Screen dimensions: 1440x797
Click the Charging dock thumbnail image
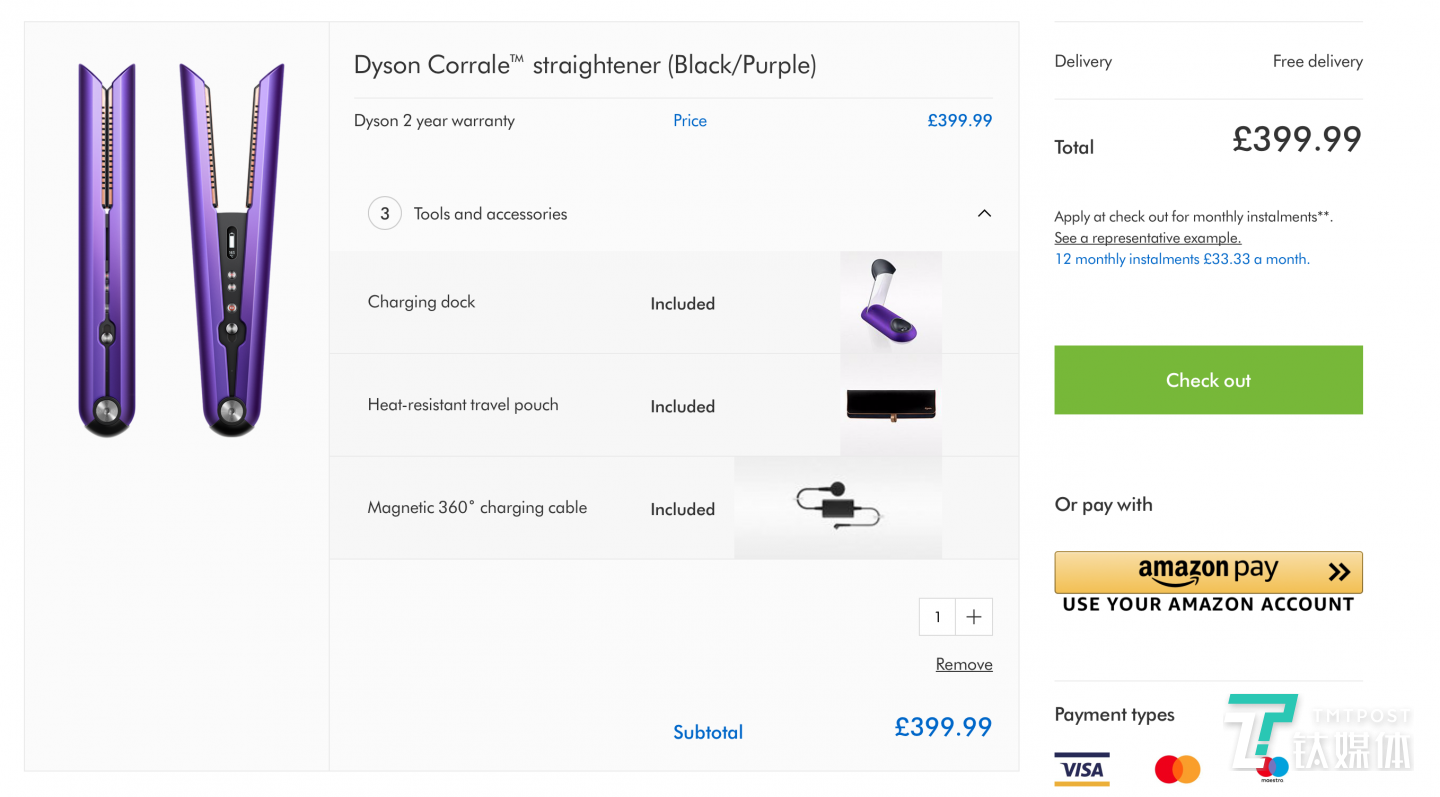890,302
